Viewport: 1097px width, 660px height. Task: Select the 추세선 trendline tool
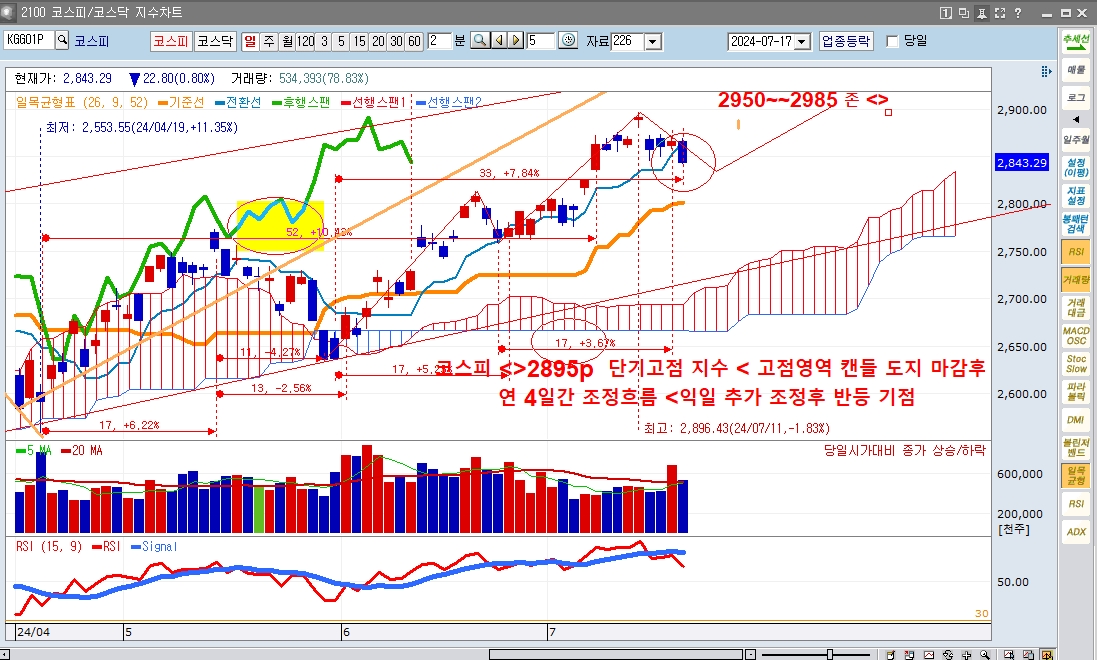tap(1075, 41)
